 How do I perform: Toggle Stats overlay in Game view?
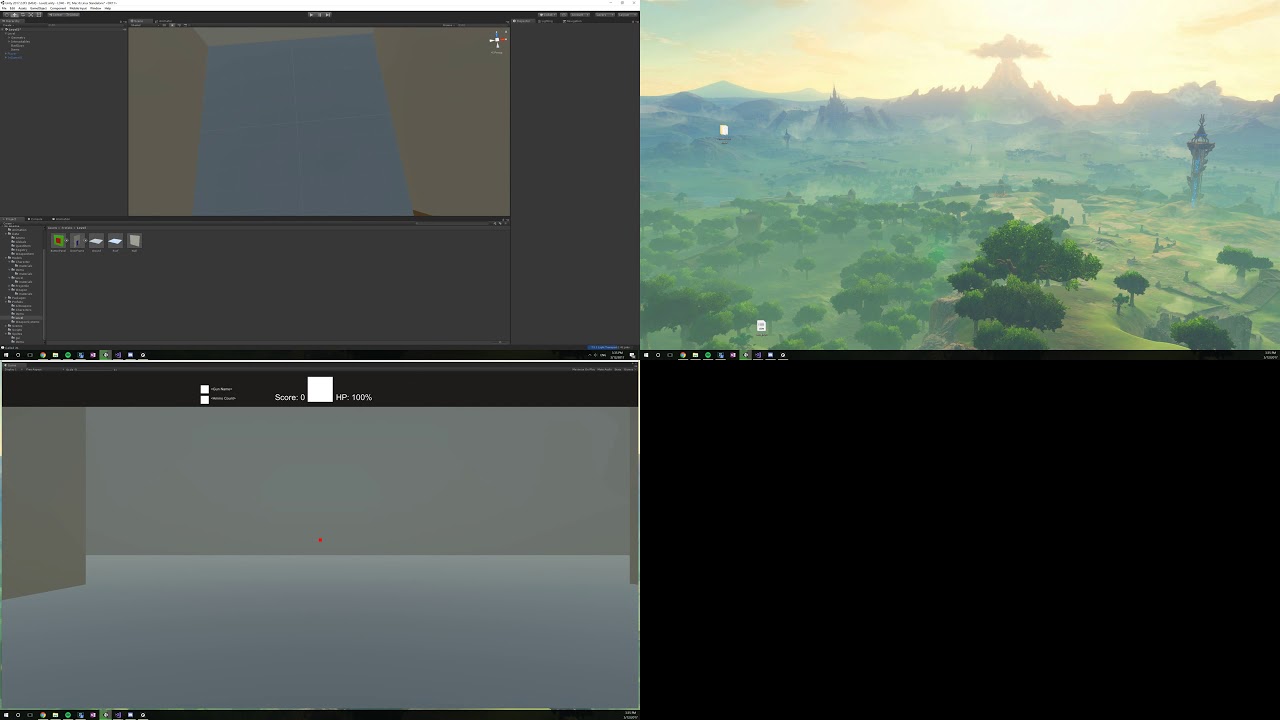[x=618, y=370]
